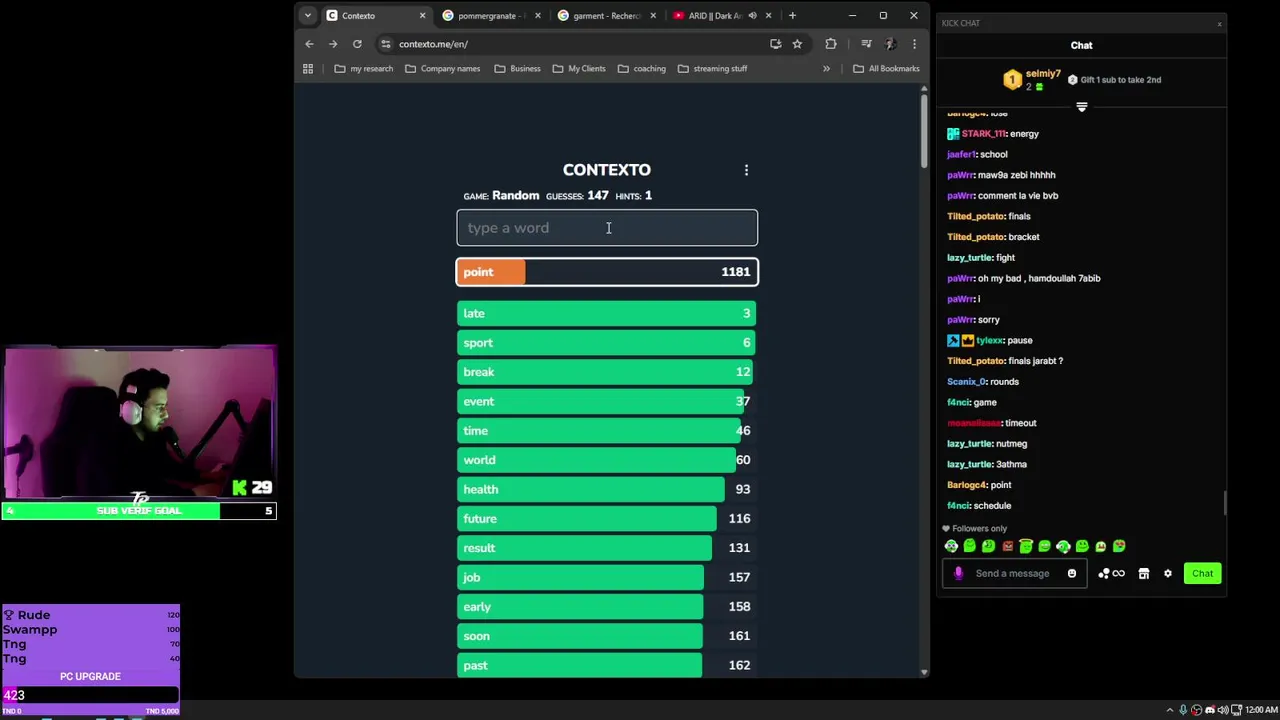Open the apps grid in bookmarks bar

click(x=308, y=68)
